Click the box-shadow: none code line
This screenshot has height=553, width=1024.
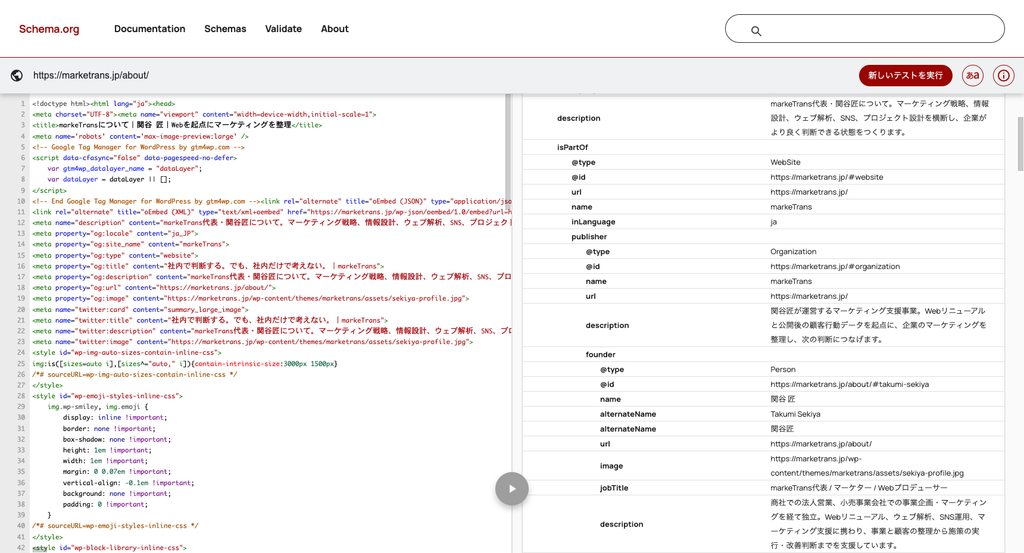(x=116, y=439)
